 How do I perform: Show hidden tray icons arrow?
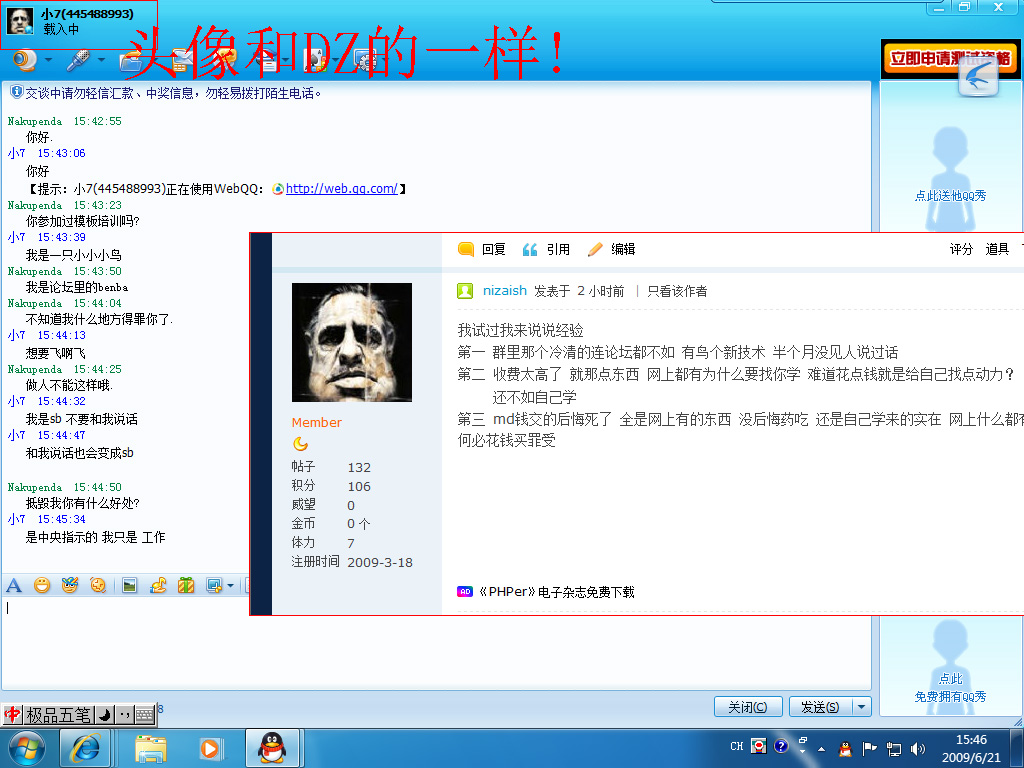click(x=822, y=749)
